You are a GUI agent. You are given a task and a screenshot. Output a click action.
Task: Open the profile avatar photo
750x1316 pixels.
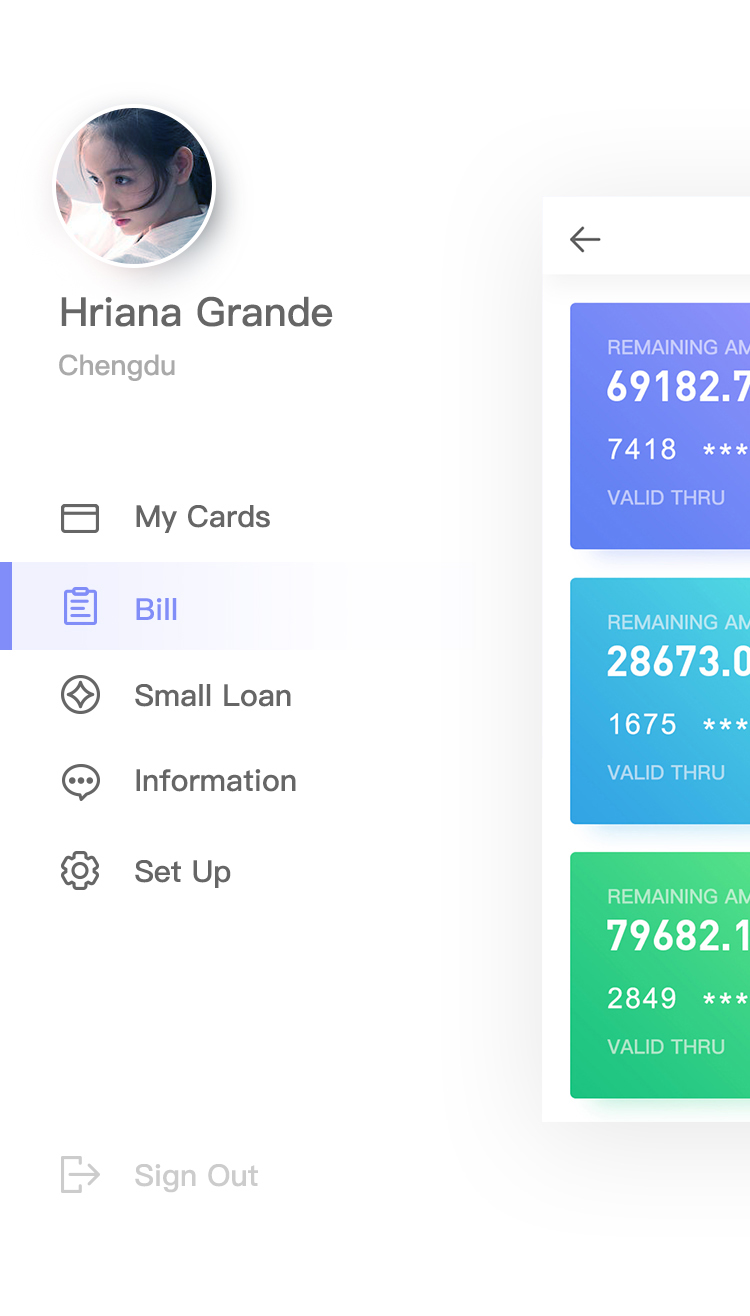[x=134, y=187]
